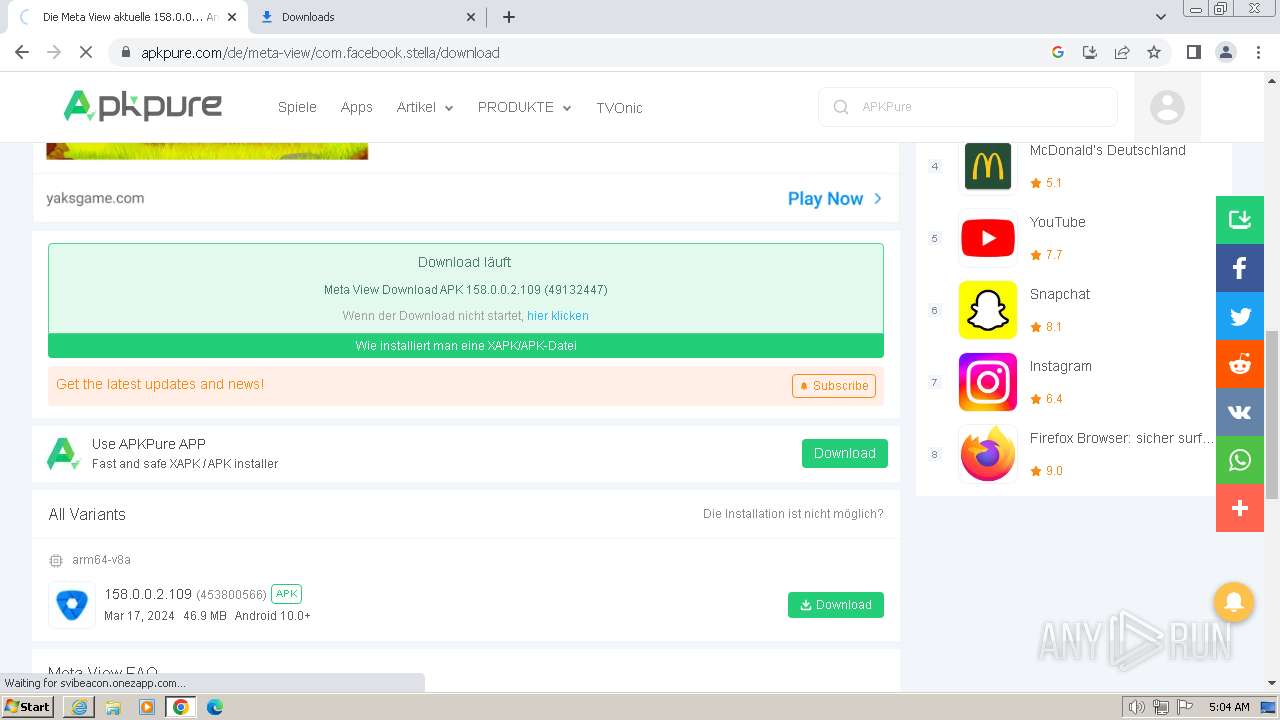Open the Spiele menu item
1280x720 pixels.
pyautogui.click(x=297, y=107)
